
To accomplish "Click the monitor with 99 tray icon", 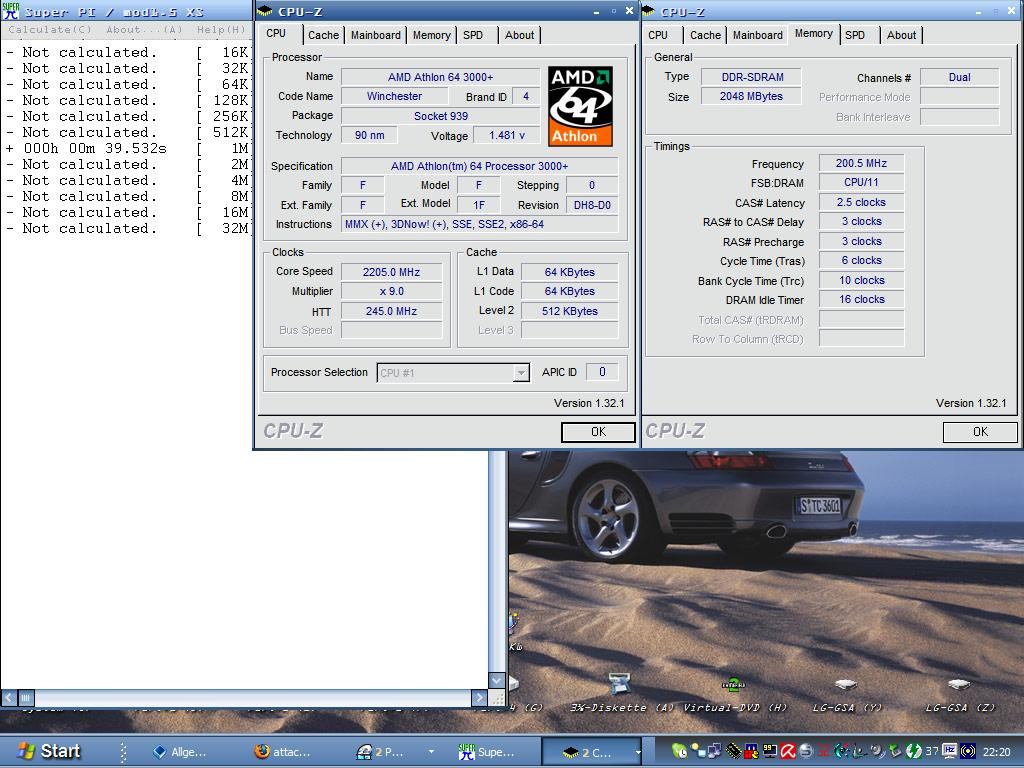I will (x=769, y=751).
